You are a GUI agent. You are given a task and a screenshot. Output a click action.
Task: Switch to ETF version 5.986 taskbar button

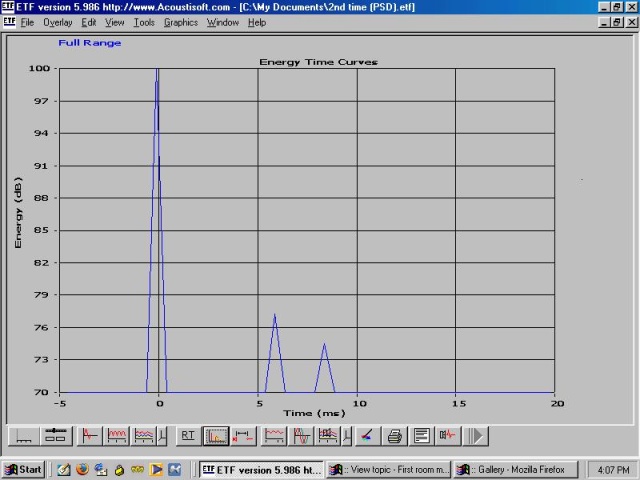[261, 470]
